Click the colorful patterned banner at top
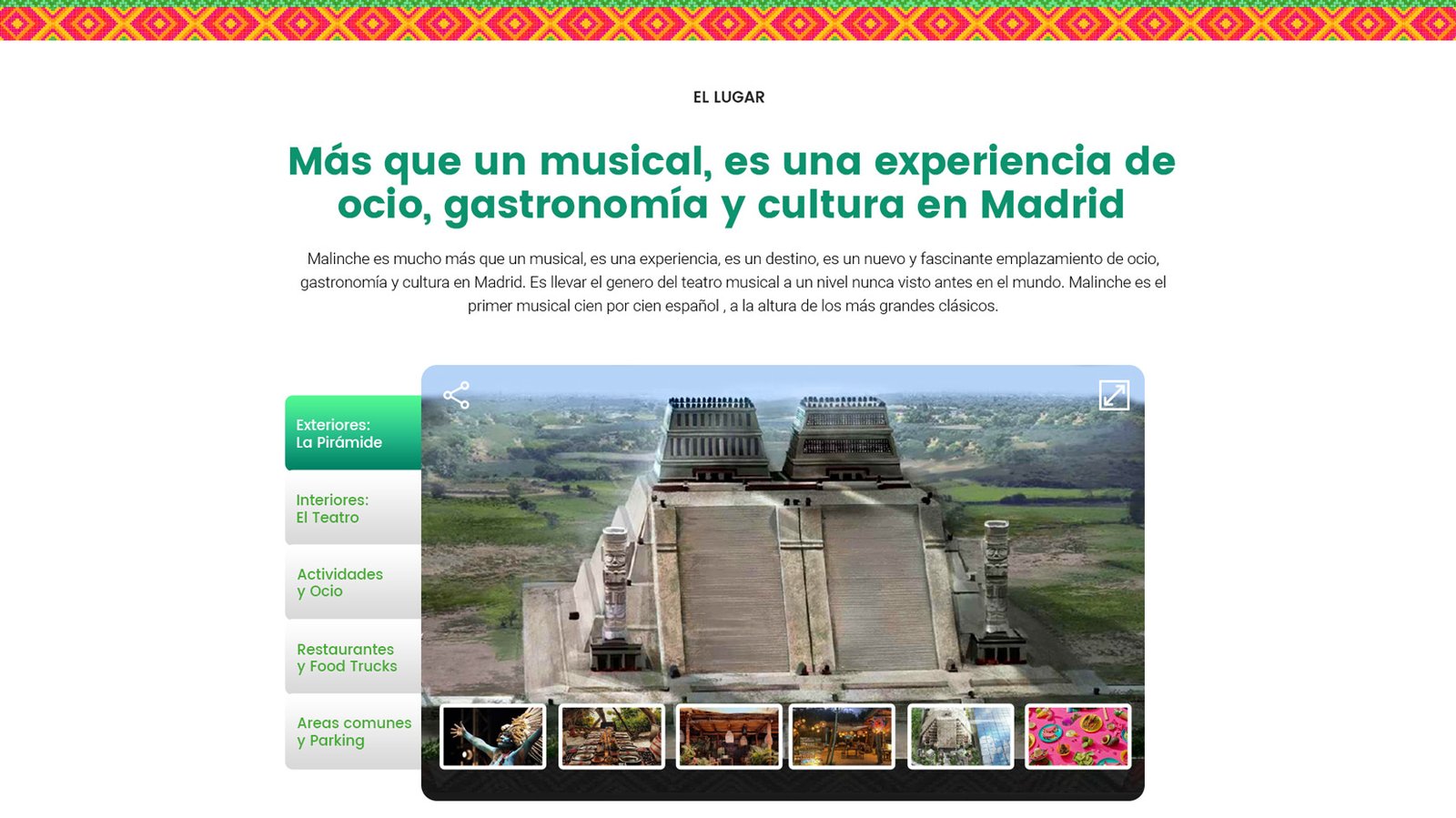Image resolution: width=1456 pixels, height=818 pixels. 728,20
